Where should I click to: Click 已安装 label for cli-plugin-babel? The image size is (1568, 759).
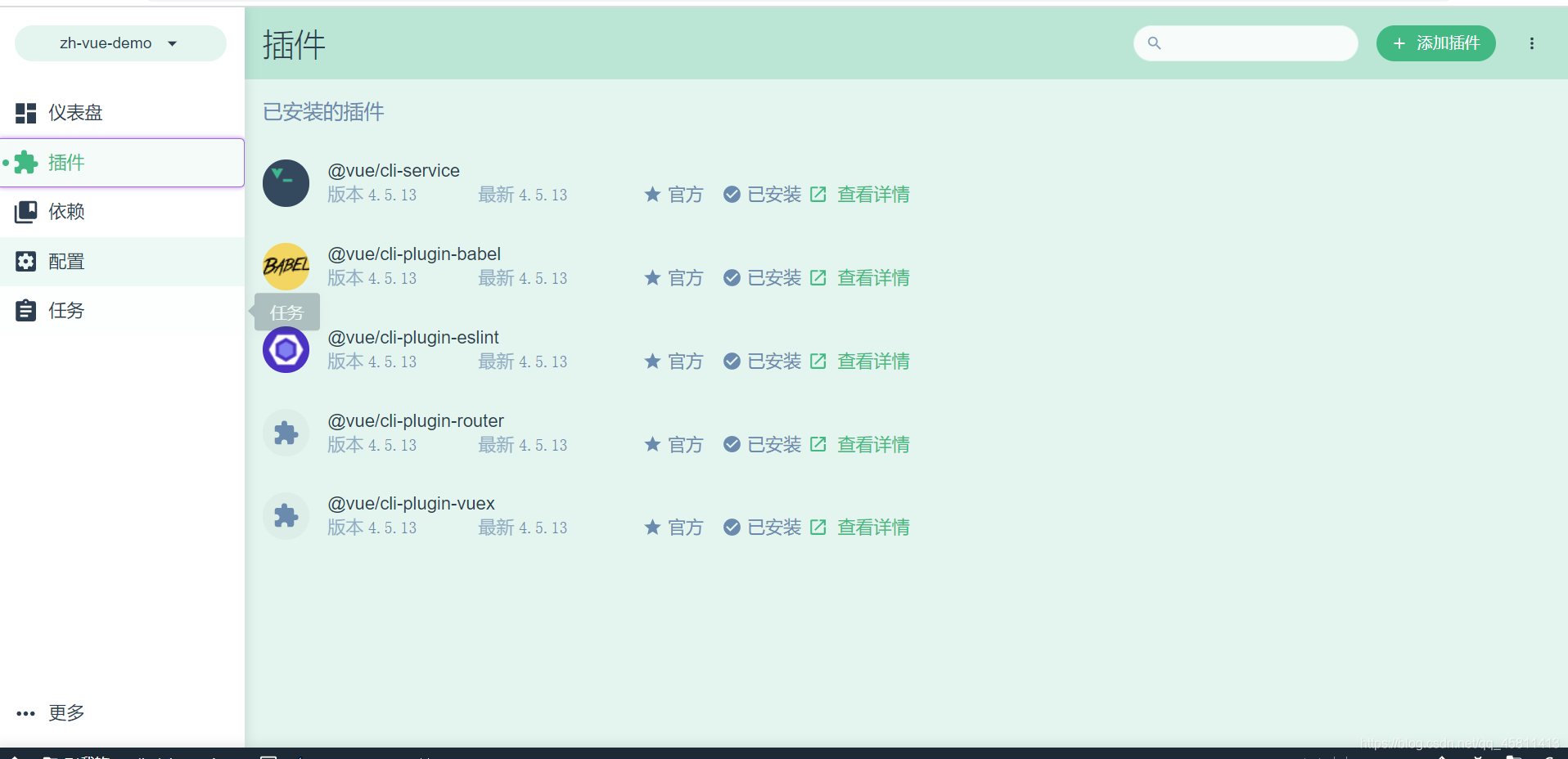click(774, 278)
